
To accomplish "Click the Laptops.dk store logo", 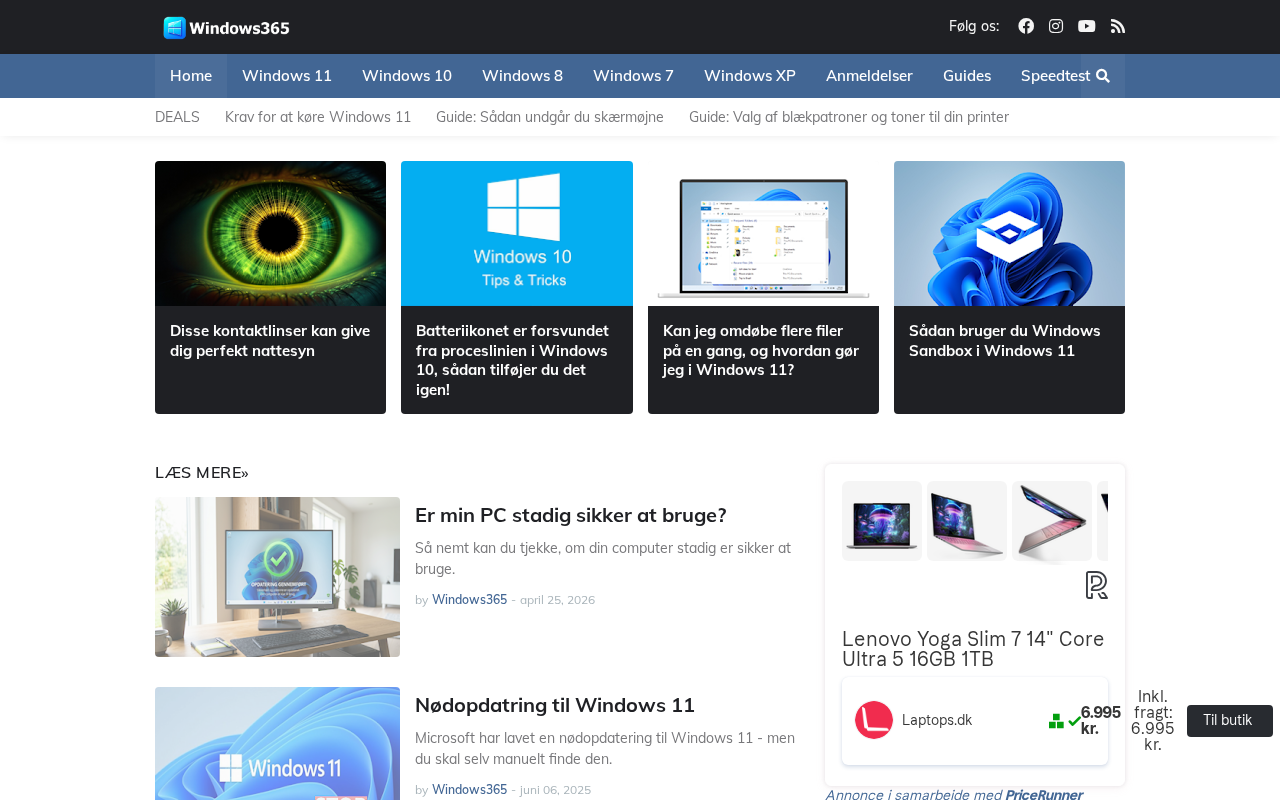I will pos(874,720).
